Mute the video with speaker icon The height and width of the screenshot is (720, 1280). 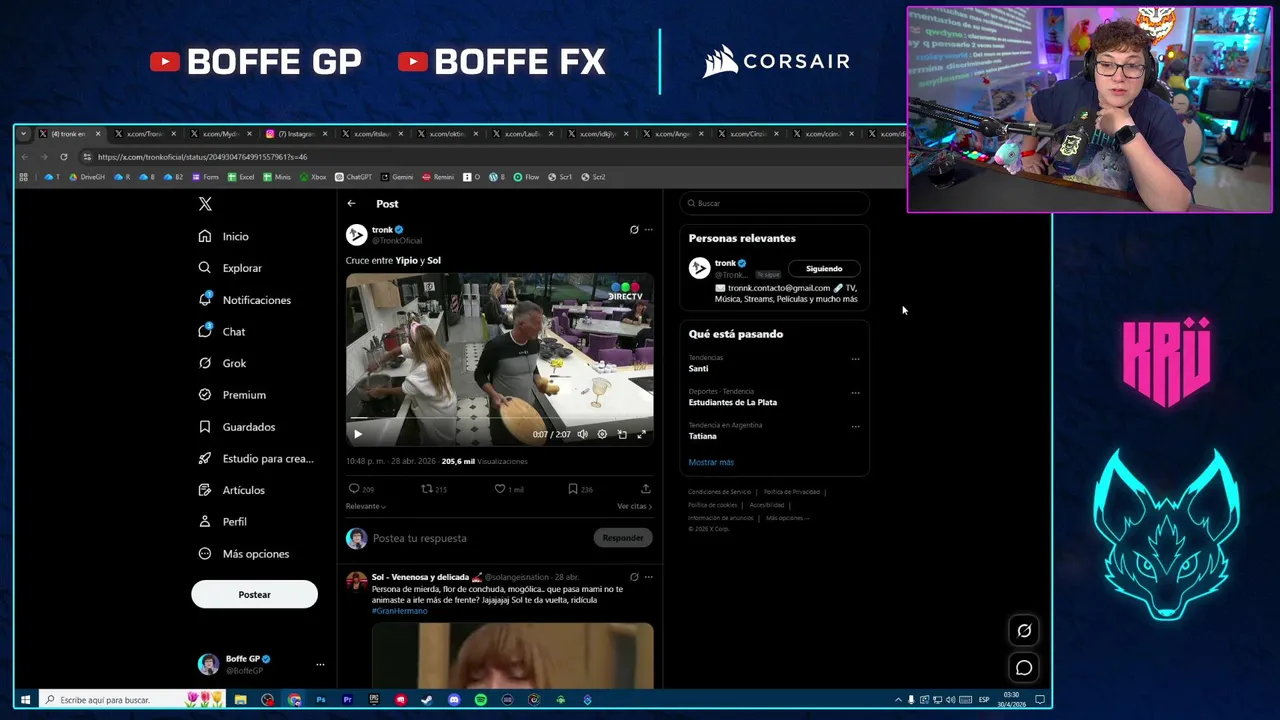click(x=582, y=434)
